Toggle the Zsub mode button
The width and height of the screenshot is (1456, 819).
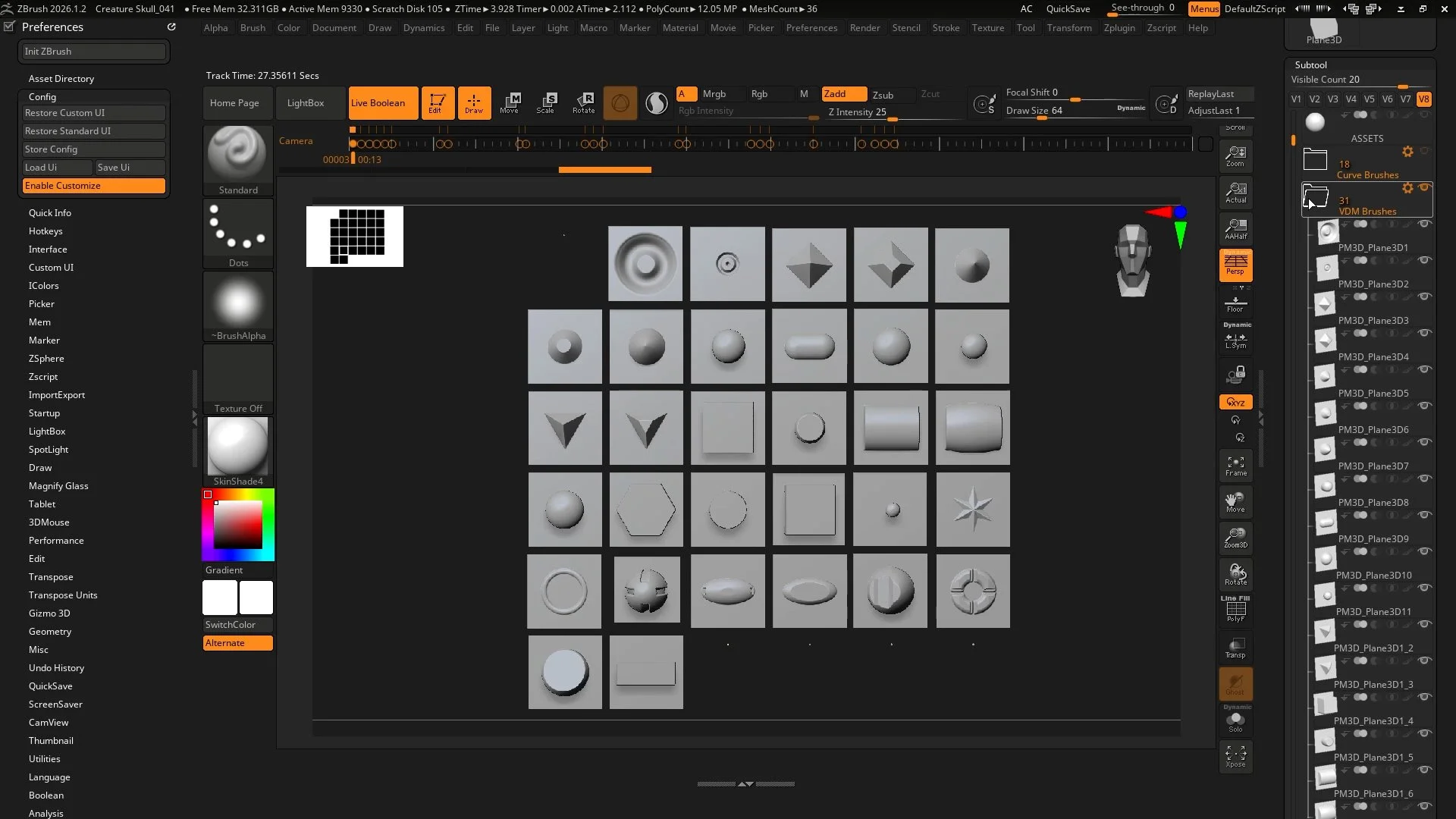pos(883,95)
